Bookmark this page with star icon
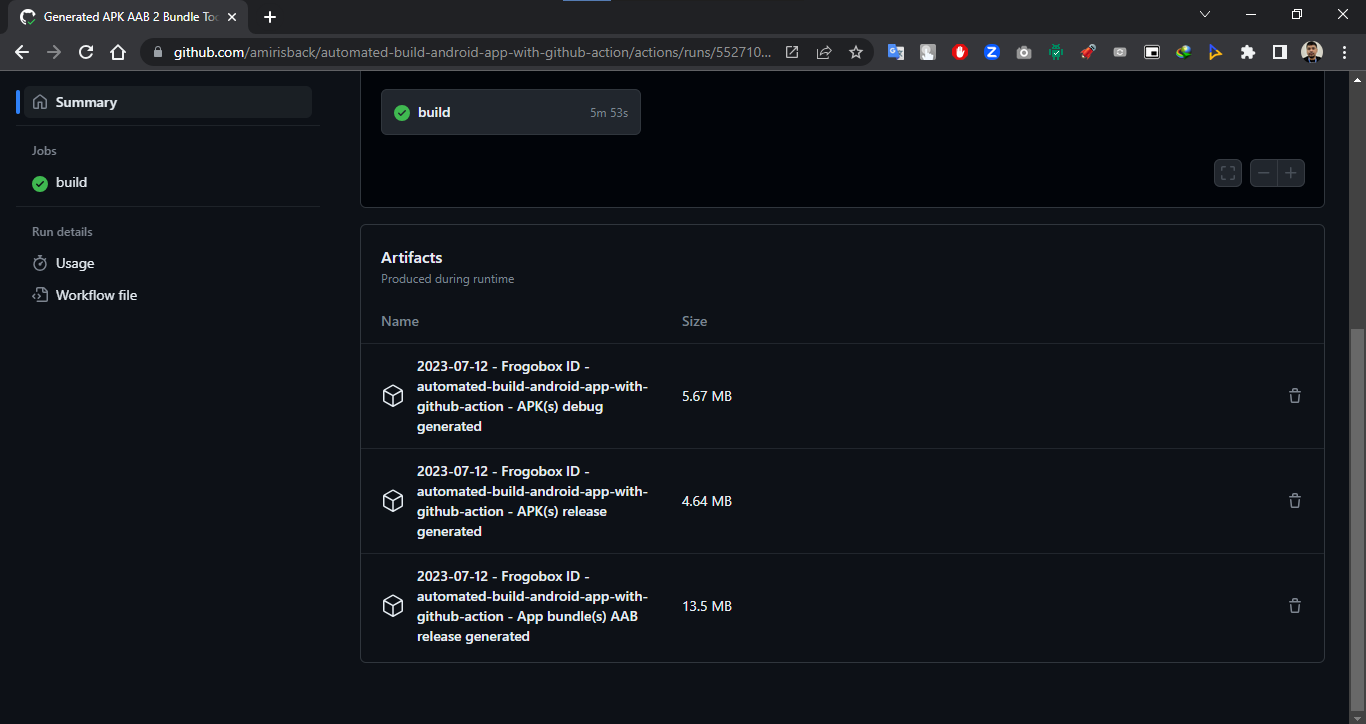The image size is (1366, 724). click(856, 52)
